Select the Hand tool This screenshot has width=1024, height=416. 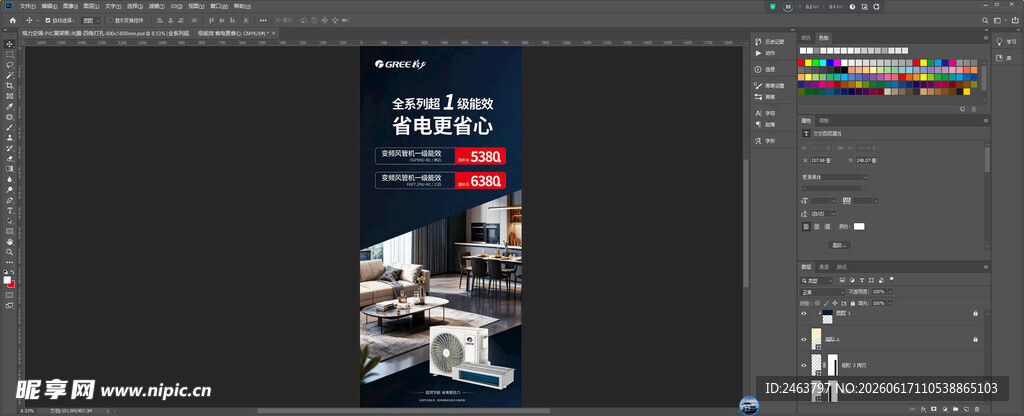click(9, 242)
